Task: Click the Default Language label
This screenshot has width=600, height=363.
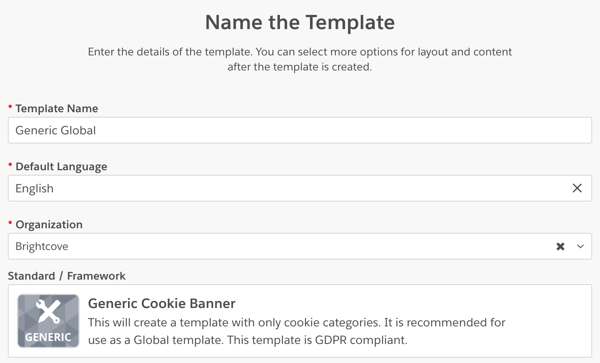Action: point(61,167)
